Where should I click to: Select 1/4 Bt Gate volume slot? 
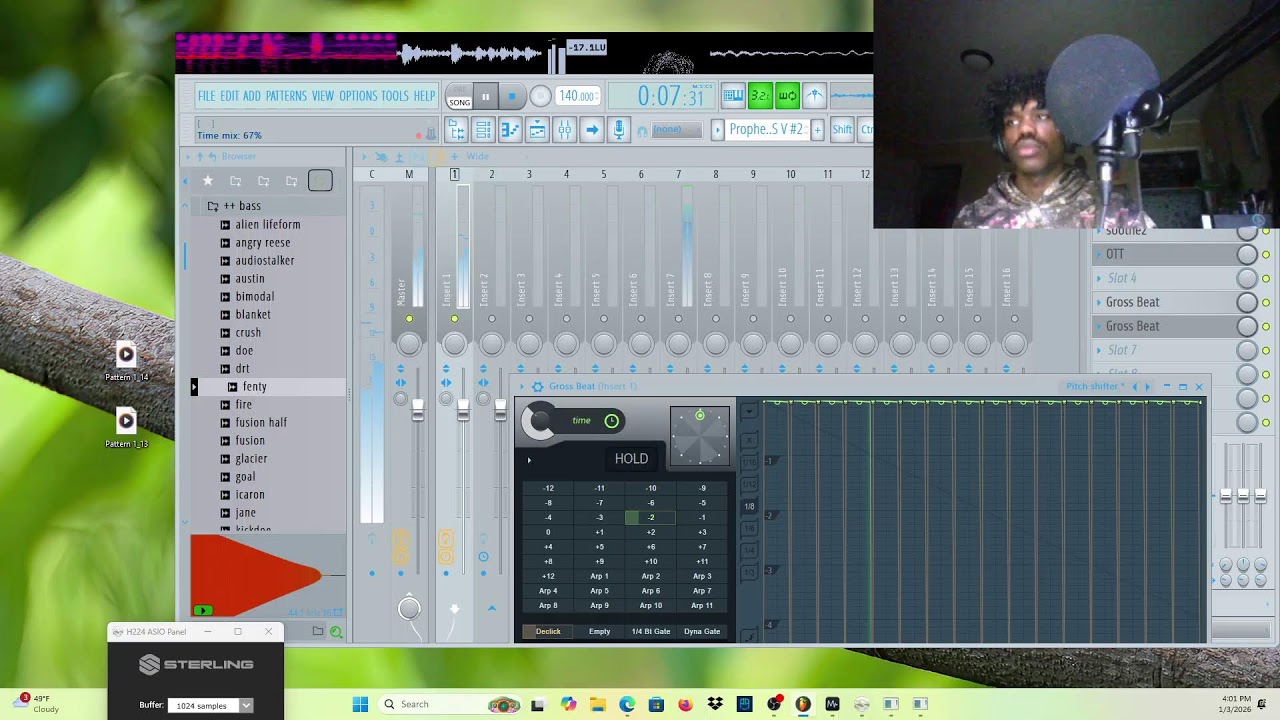(651, 631)
